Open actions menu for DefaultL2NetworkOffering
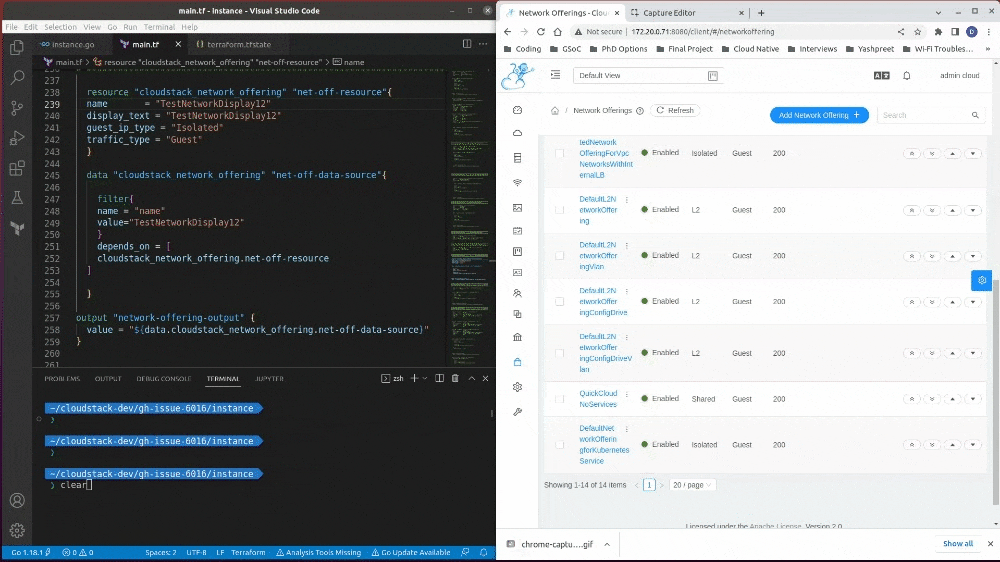Screen dimensions: 1000x562 [627, 200]
